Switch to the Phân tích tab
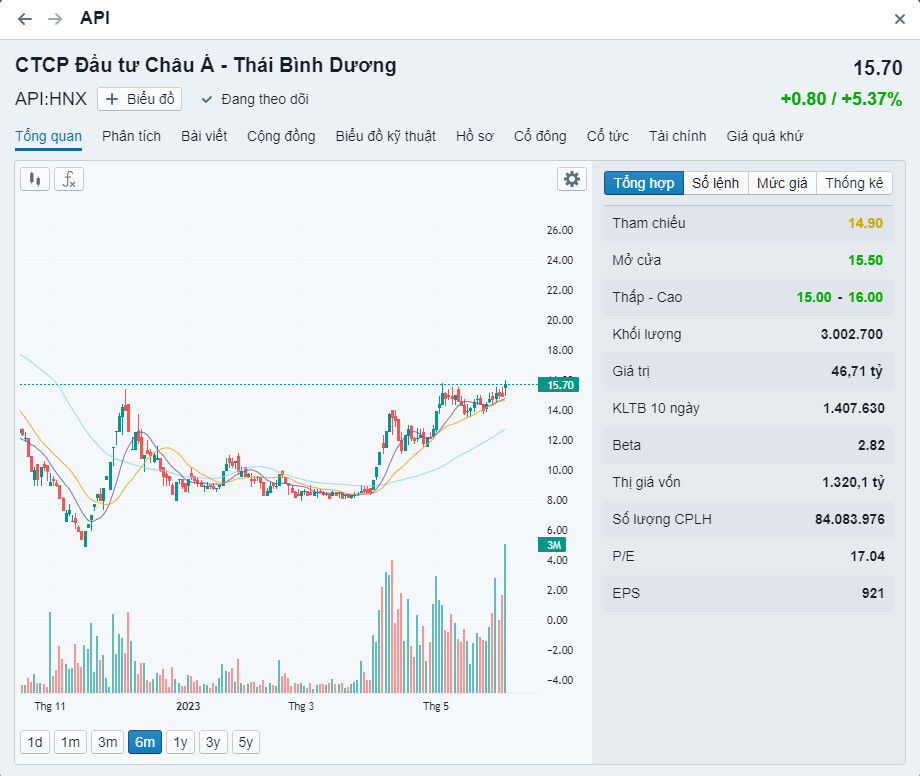Viewport: 920px width, 776px height. click(131, 136)
